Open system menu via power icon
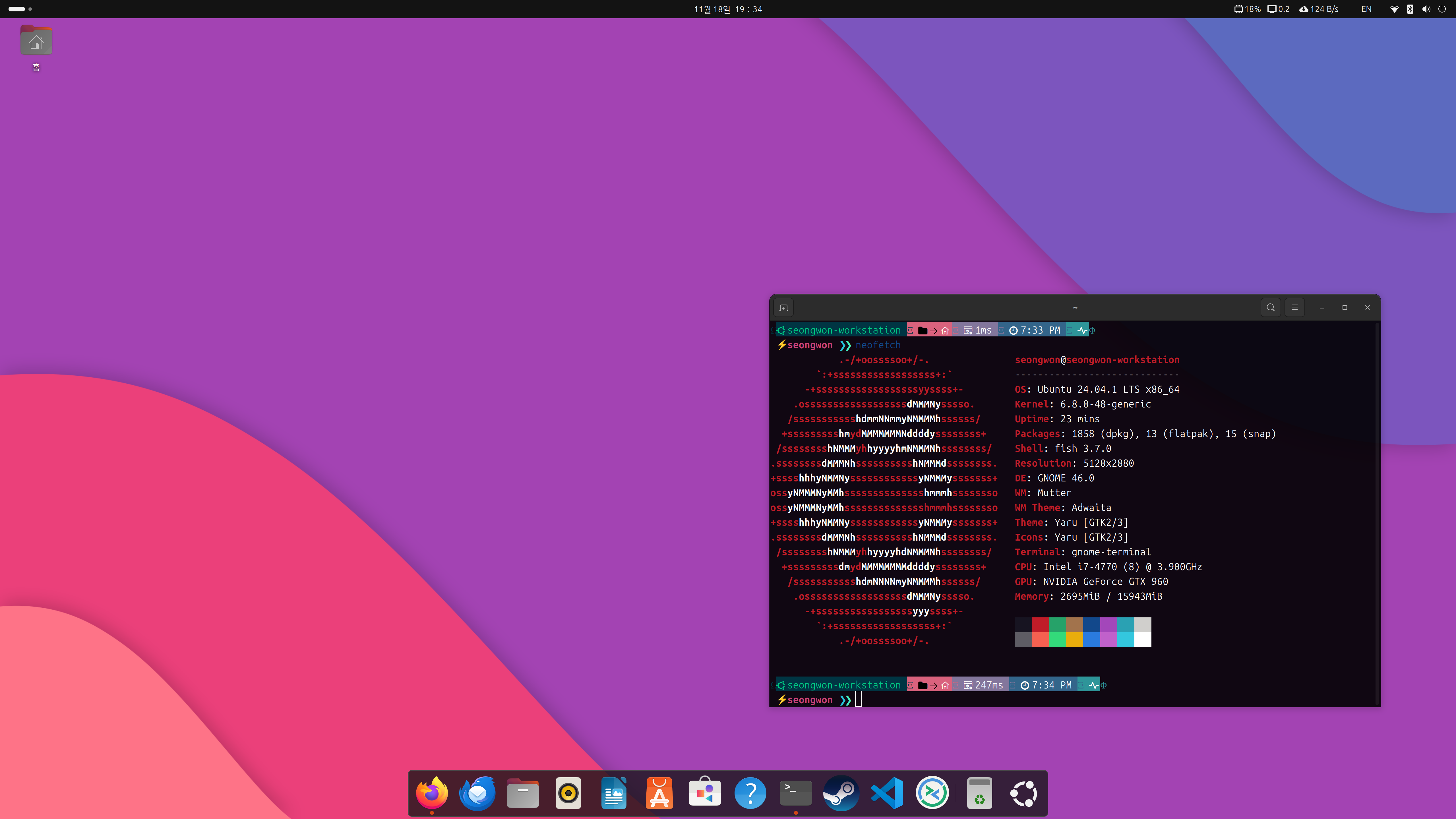Image resolution: width=1456 pixels, height=819 pixels. [1442, 9]
